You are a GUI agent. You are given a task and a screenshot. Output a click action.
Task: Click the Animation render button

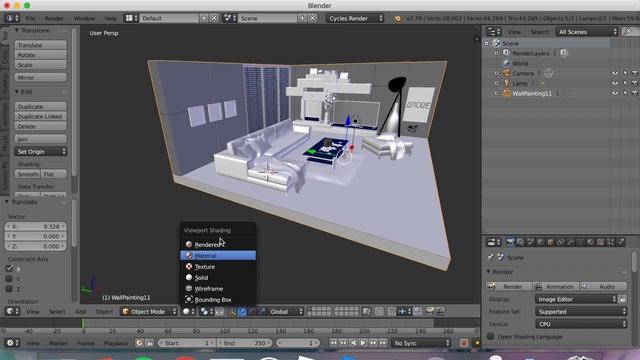pos(556,287)
